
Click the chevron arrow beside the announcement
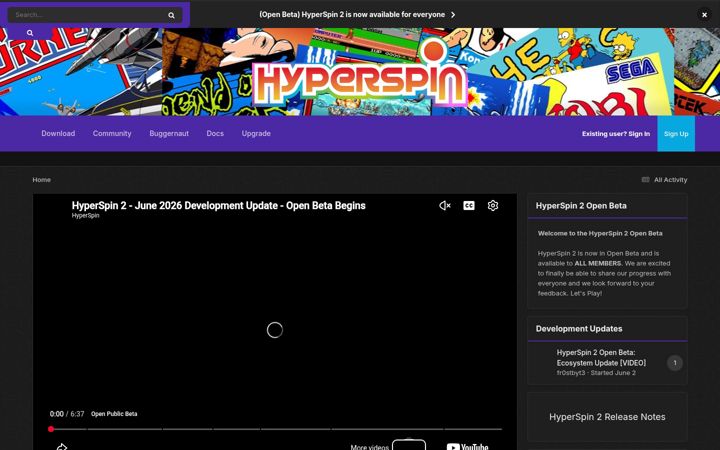click(453, 15)
